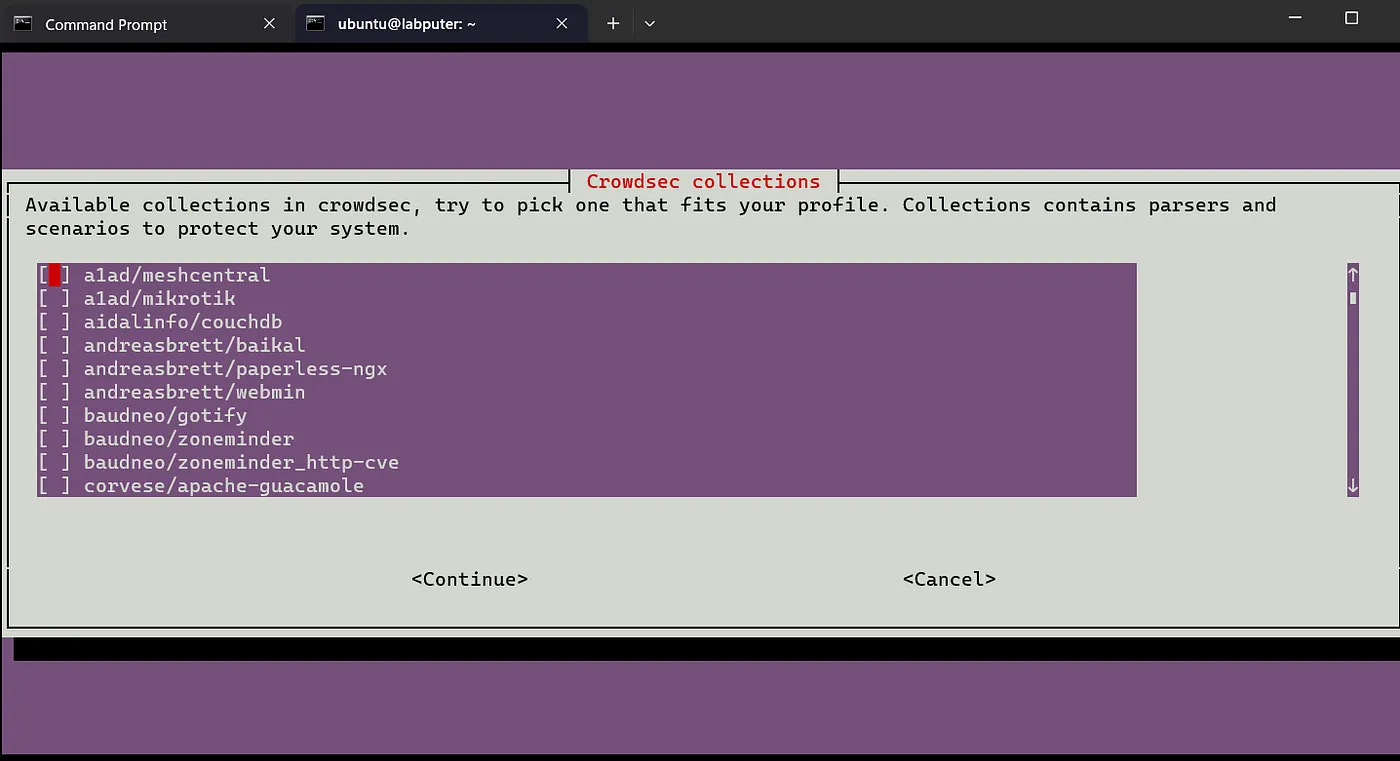Maximize the terminal window

click(1351, 18)
